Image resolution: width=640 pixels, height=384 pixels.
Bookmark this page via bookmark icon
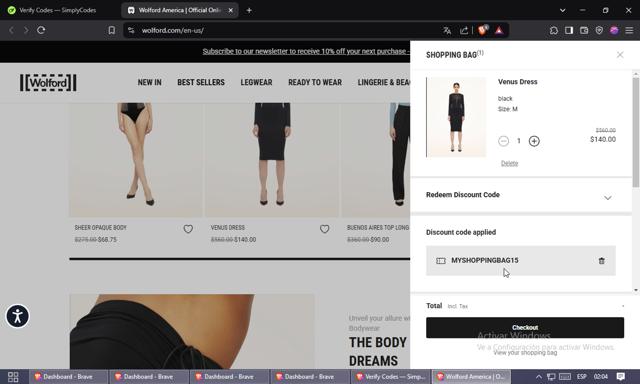click(111, 30)
